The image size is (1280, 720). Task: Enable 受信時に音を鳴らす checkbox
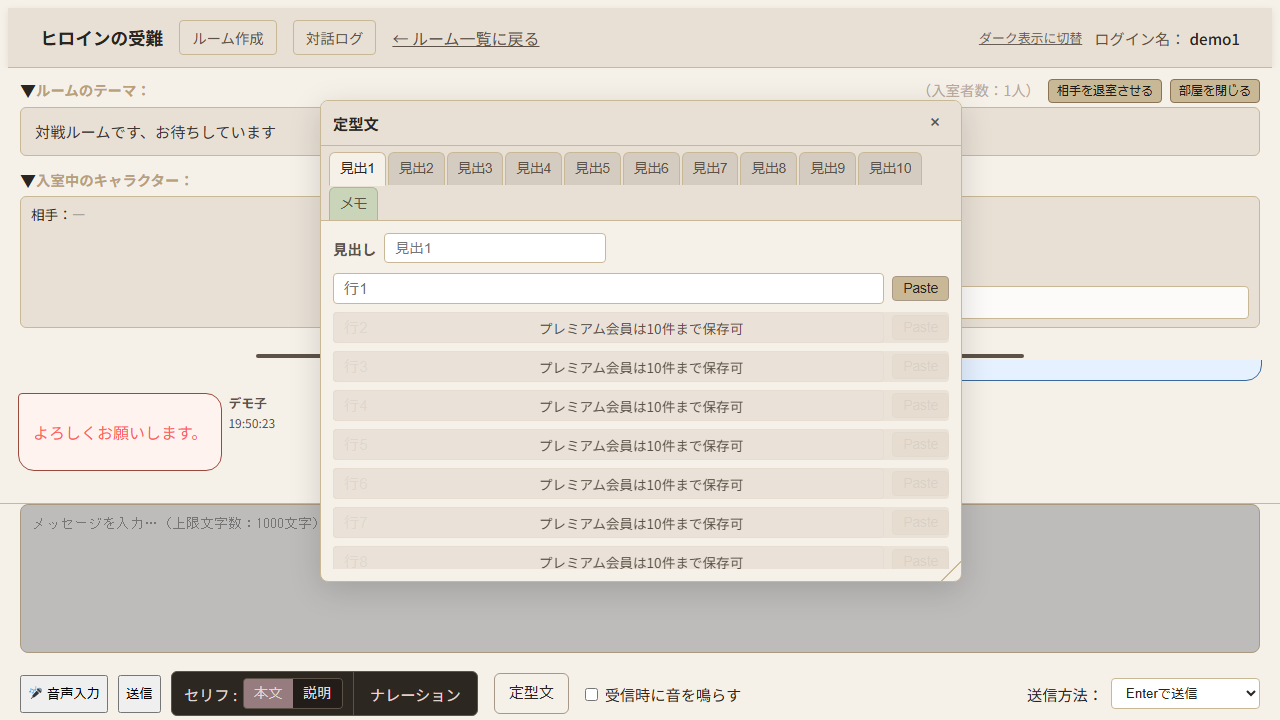coord(592,694)
